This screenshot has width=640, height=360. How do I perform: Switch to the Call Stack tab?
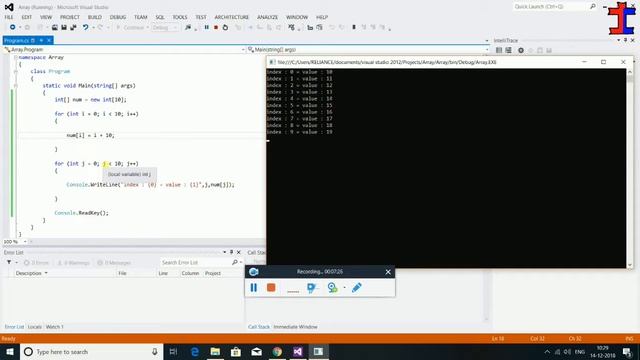pos(259,327)
